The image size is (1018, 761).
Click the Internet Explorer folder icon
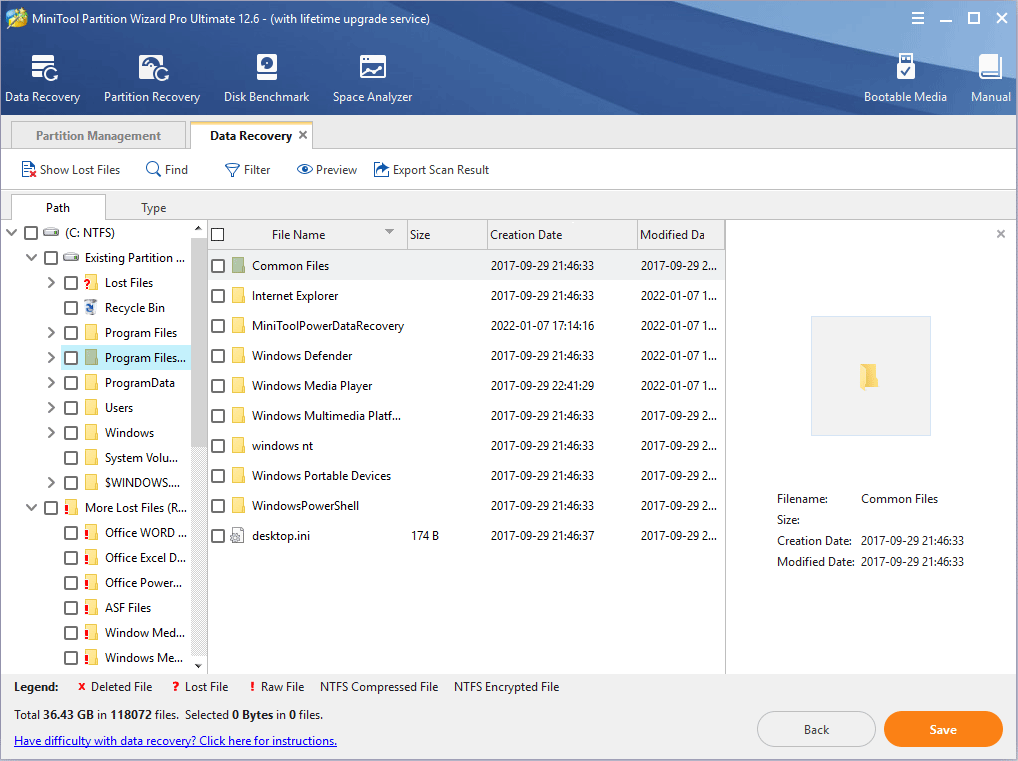tap(238, 295)
